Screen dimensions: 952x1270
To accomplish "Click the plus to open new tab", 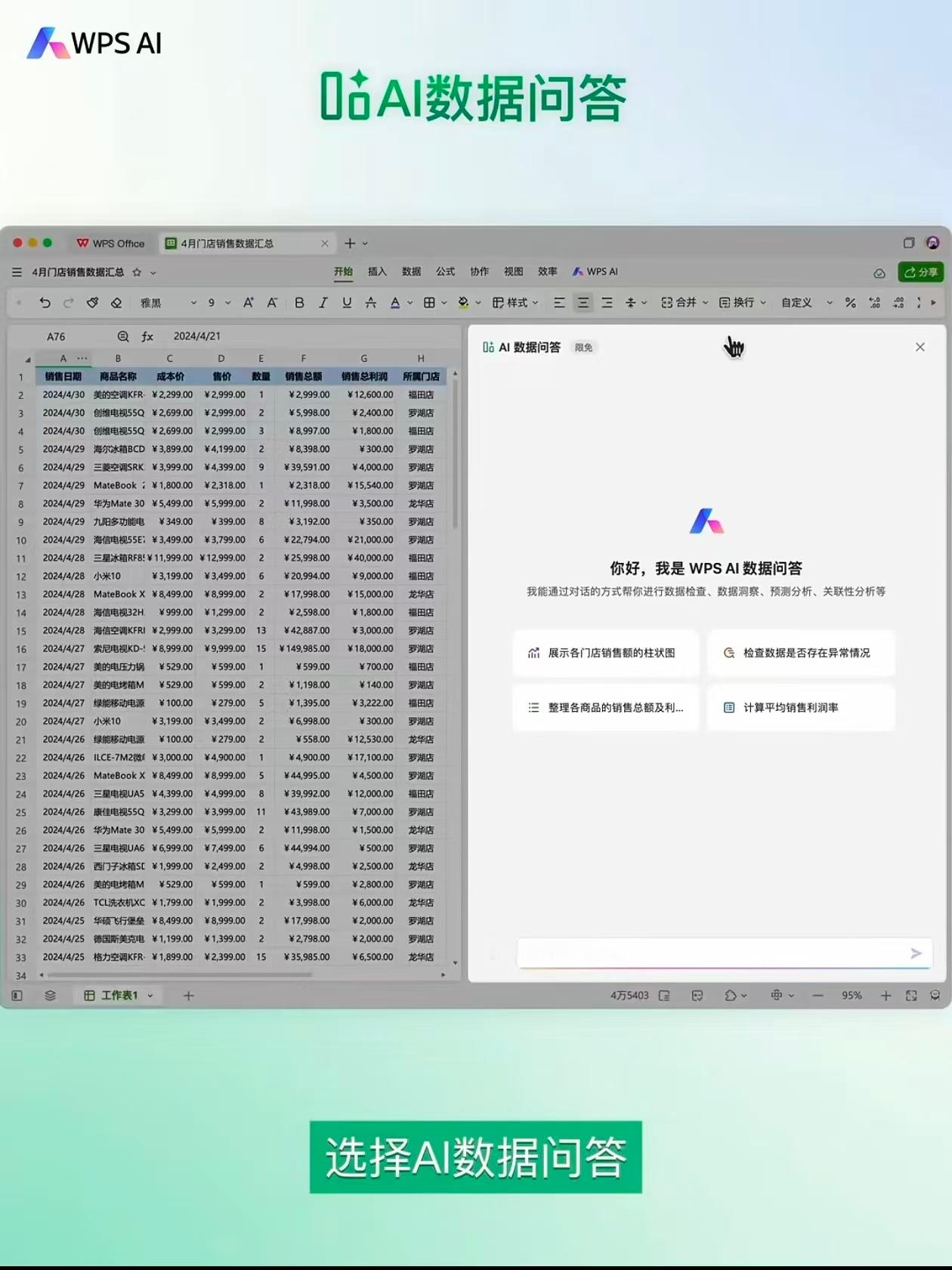I will click(x=350, y=243).
